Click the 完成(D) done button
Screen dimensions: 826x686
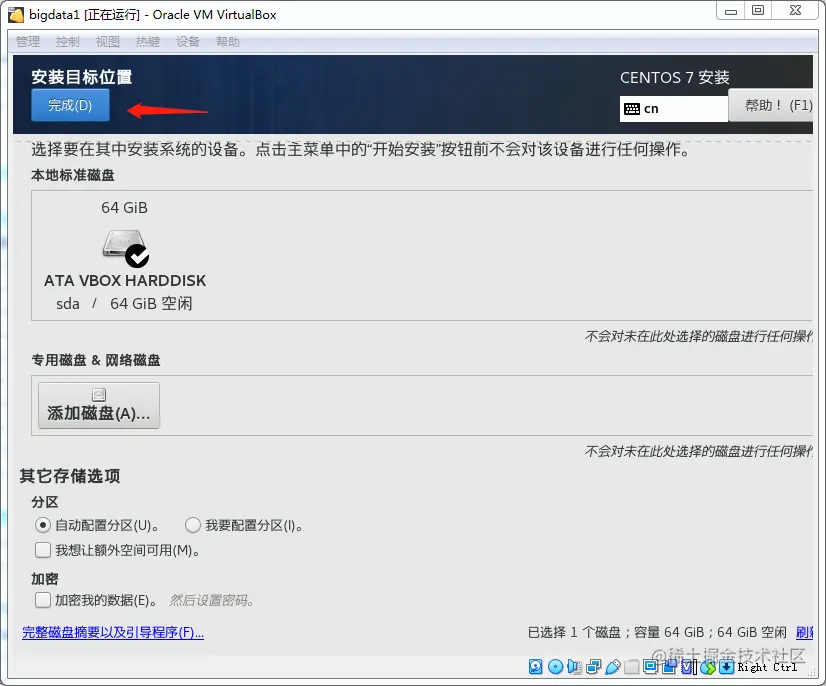(x=70, y=105)
